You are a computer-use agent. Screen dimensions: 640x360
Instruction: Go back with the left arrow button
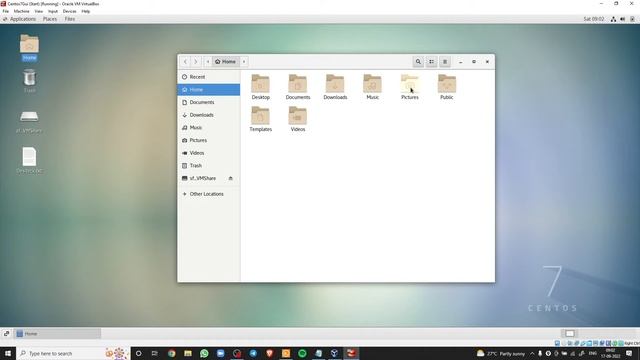(x=185, y=62)
